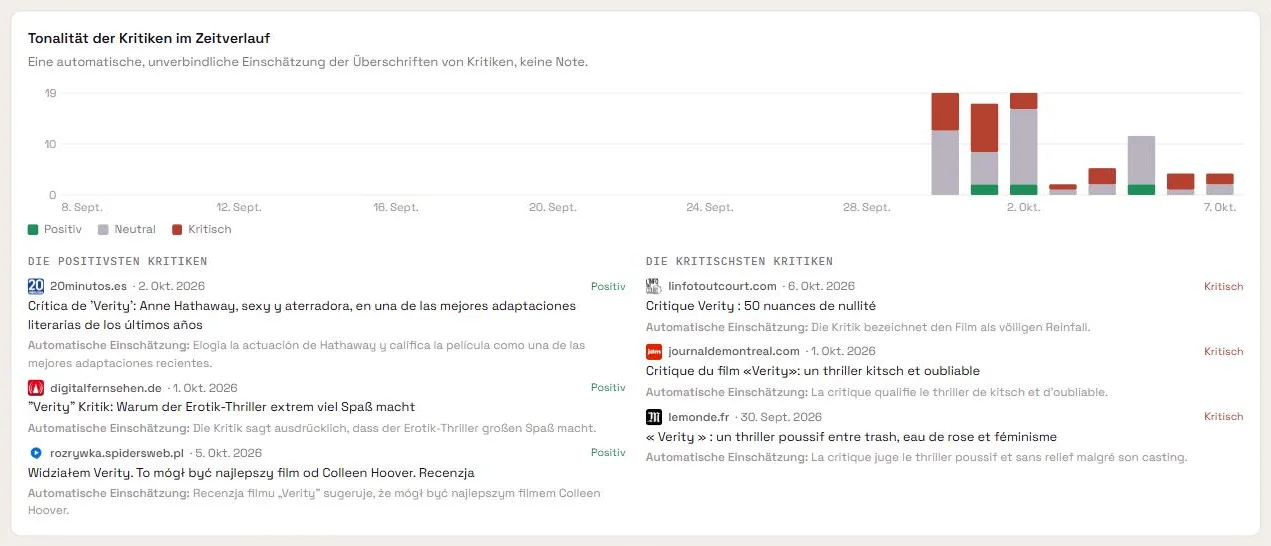Click the digitalfernsehen.de favicon icon

36,387
